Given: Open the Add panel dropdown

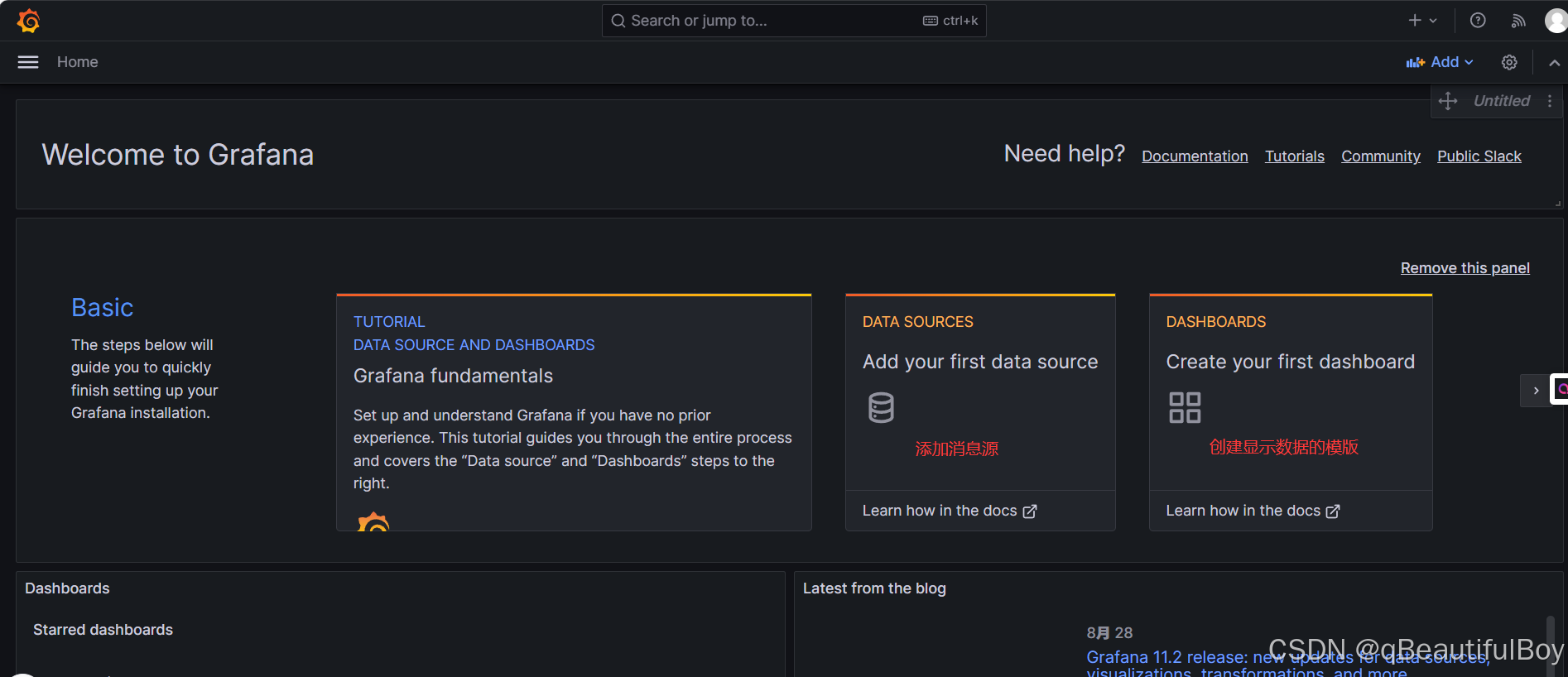Looking at the screenshot, I should point(1440,62).
